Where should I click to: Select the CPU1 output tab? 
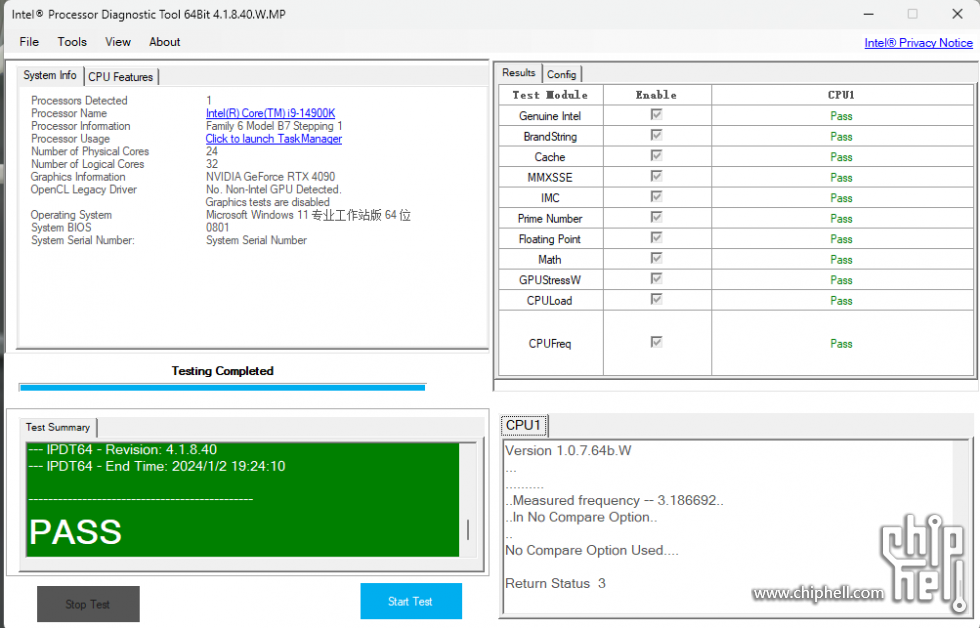click(524, 425)
